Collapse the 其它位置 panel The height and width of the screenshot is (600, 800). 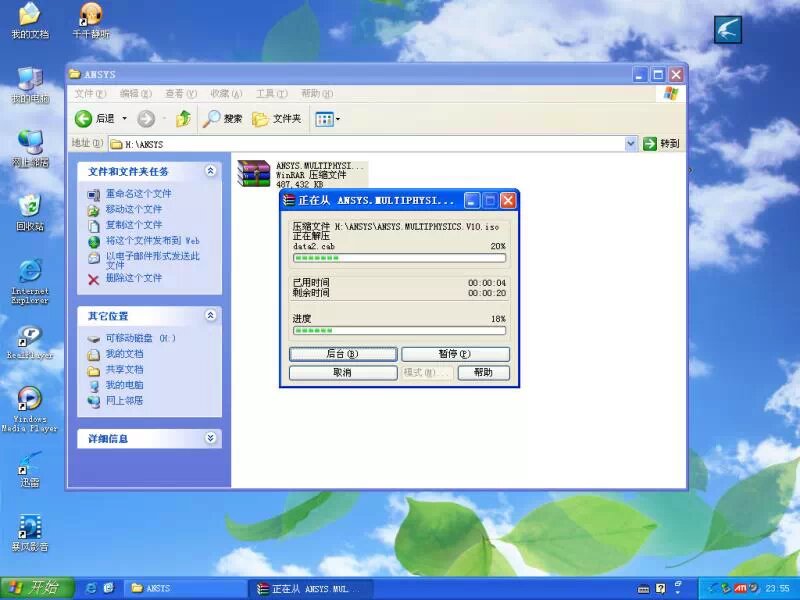pyautogui.click(x=210, y=316)
